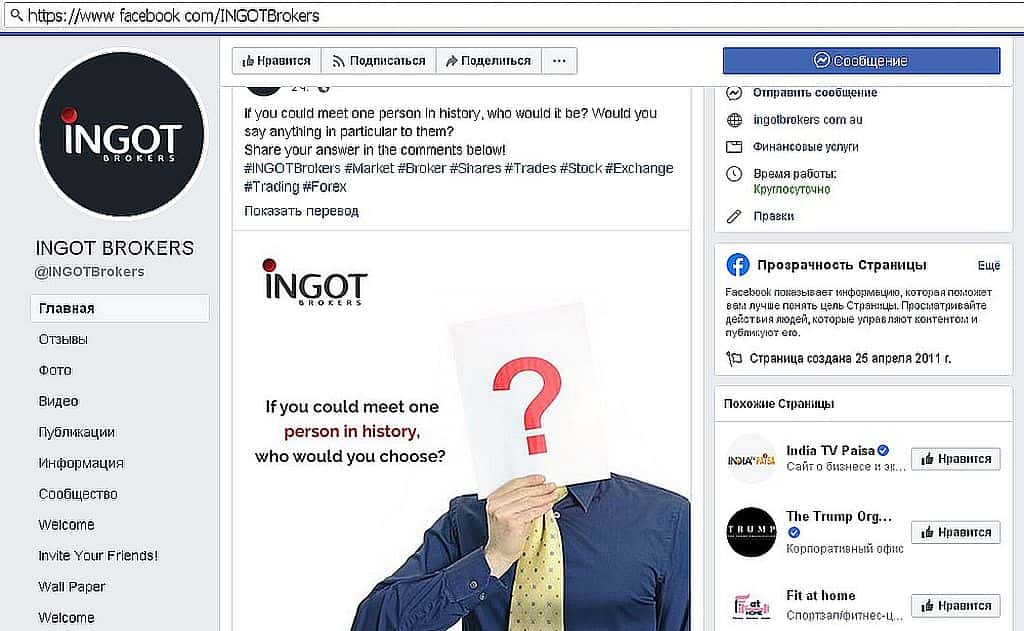Viewport: 1024px width, 631px height.
Task: Click the Похожие Страницы heading
Action: point(779,404)
